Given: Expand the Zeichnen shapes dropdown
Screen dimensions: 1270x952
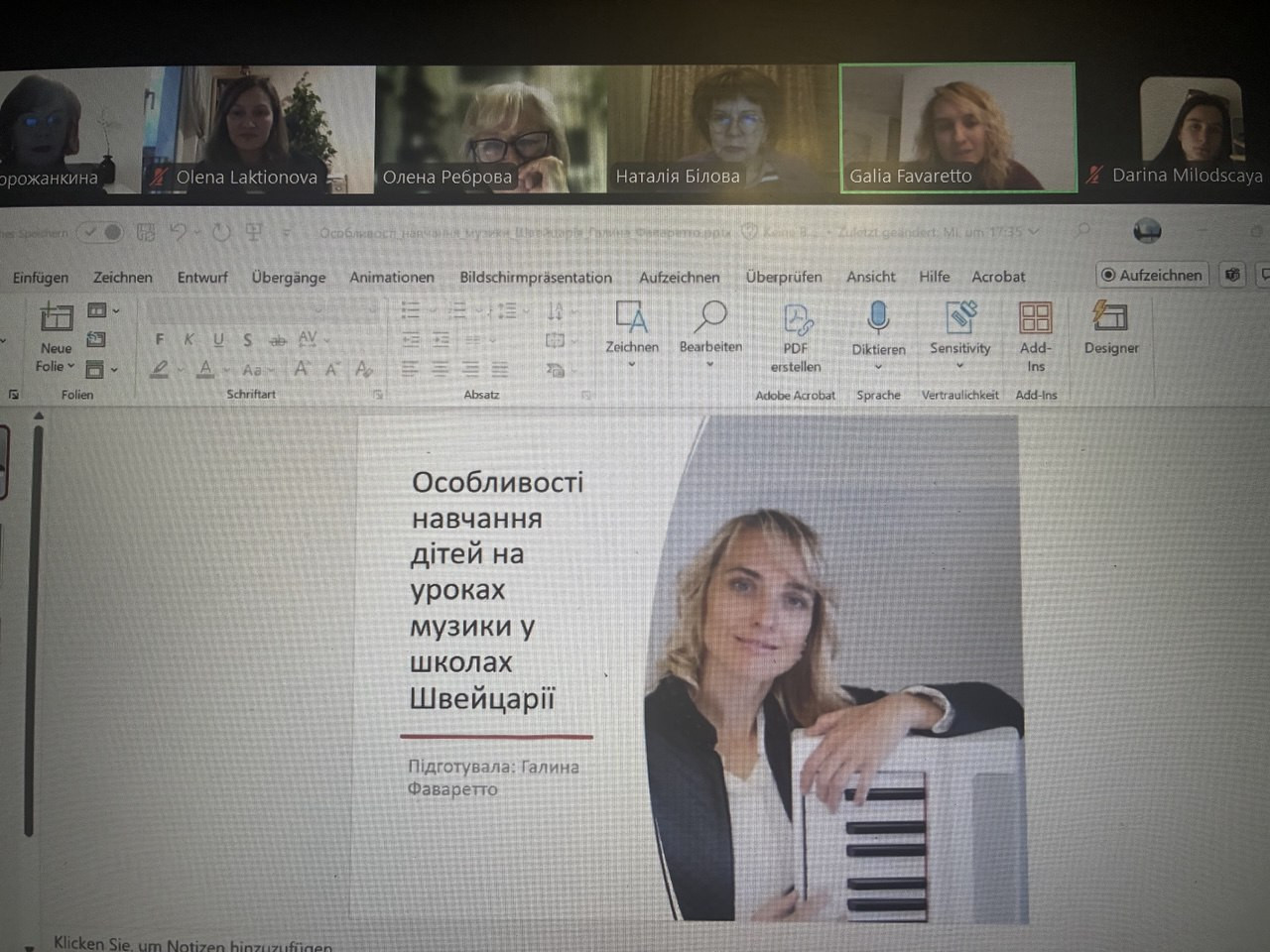Looking at the screenshot, I should [x=631, y=364].
